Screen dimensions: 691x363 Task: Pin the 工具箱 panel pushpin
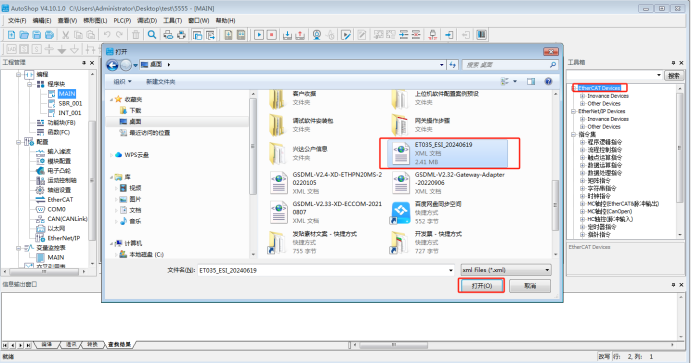pos(673,63)
